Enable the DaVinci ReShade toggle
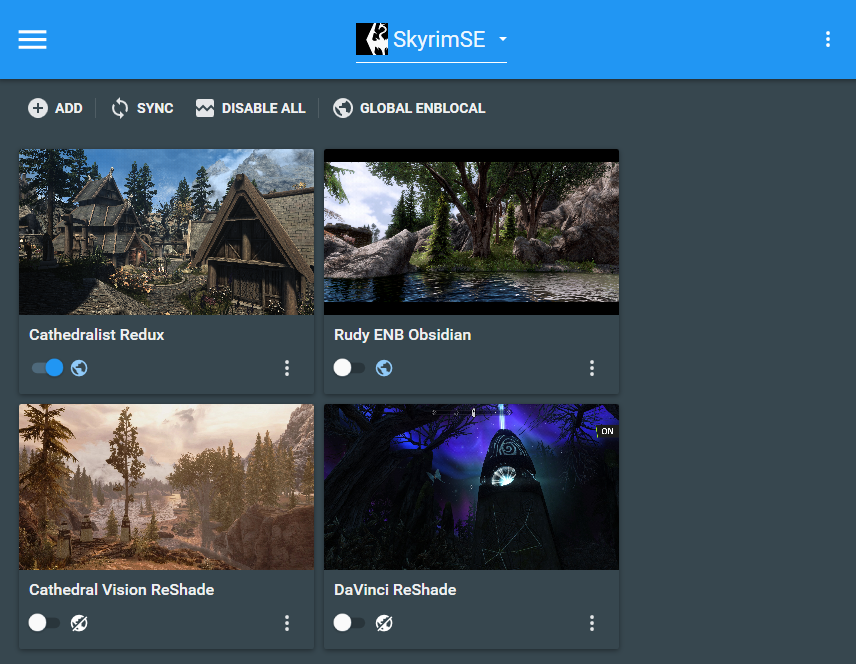 coord(349,623)
